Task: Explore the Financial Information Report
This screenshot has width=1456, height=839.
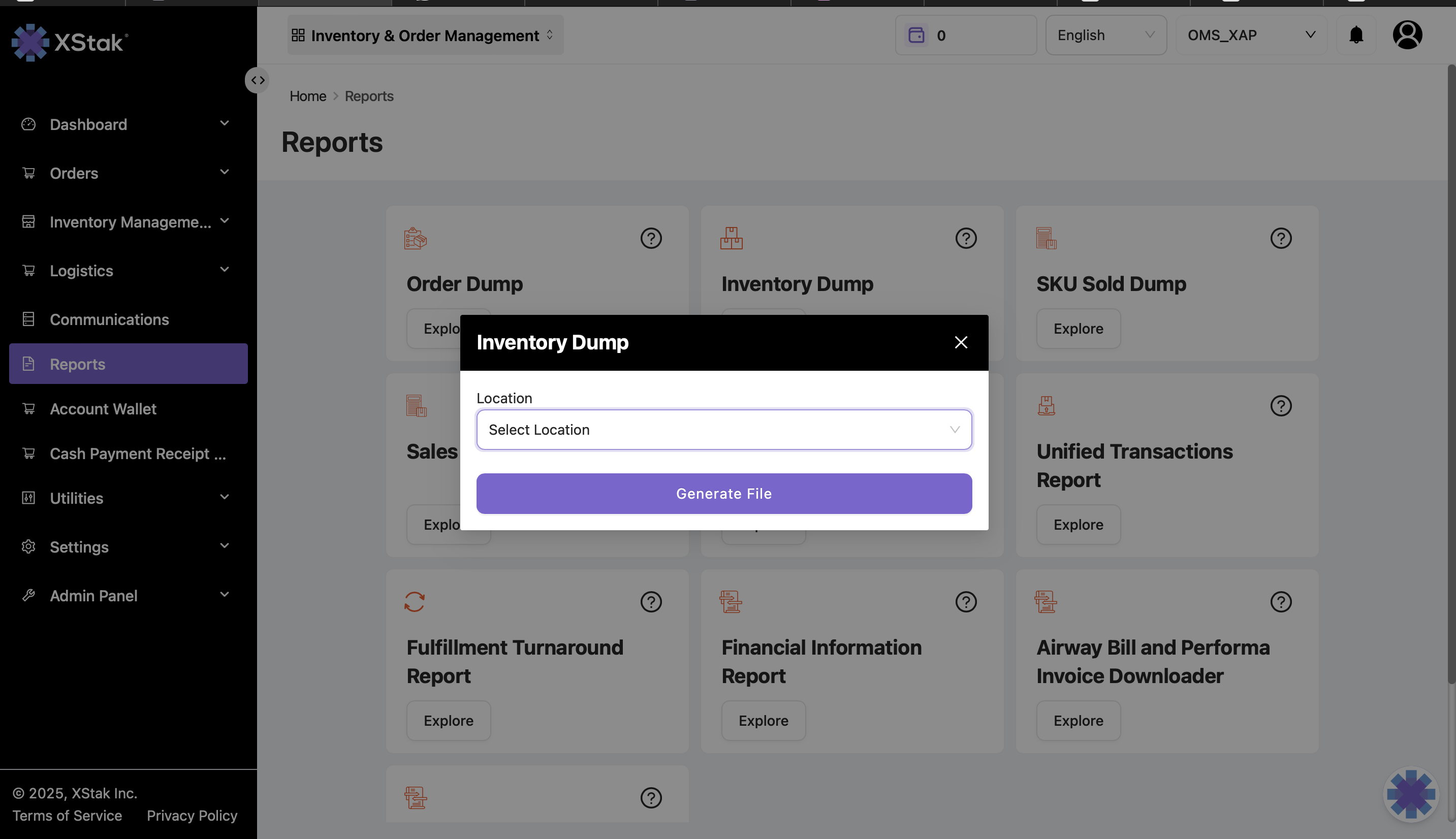Action: pos(763,721)
